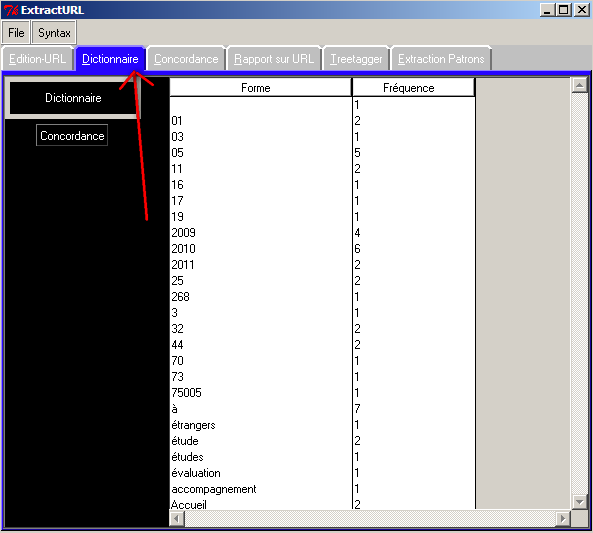Click the Tk feather icon in title bar

pos(11,10)
